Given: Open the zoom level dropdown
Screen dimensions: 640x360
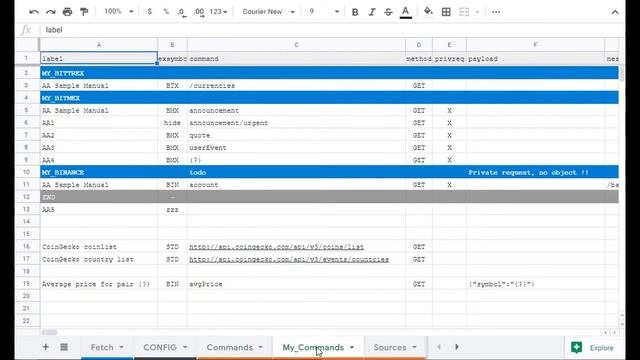Looking at the screenshot, I should click(118, 11).
